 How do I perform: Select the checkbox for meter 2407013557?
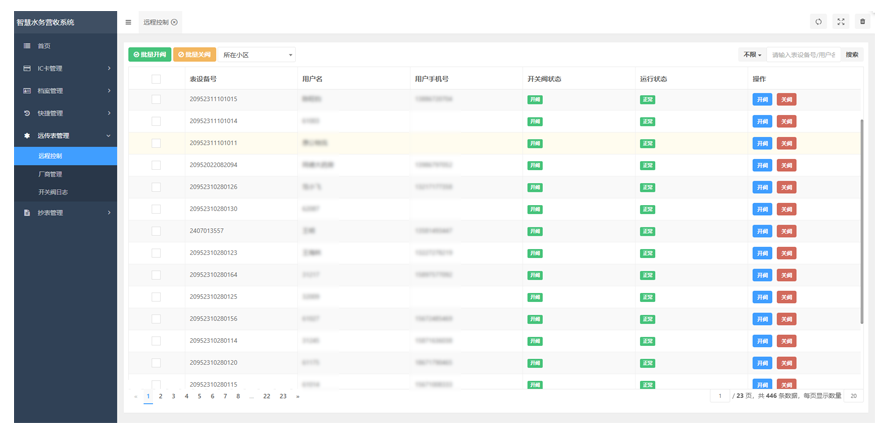[x=156, y=231]
